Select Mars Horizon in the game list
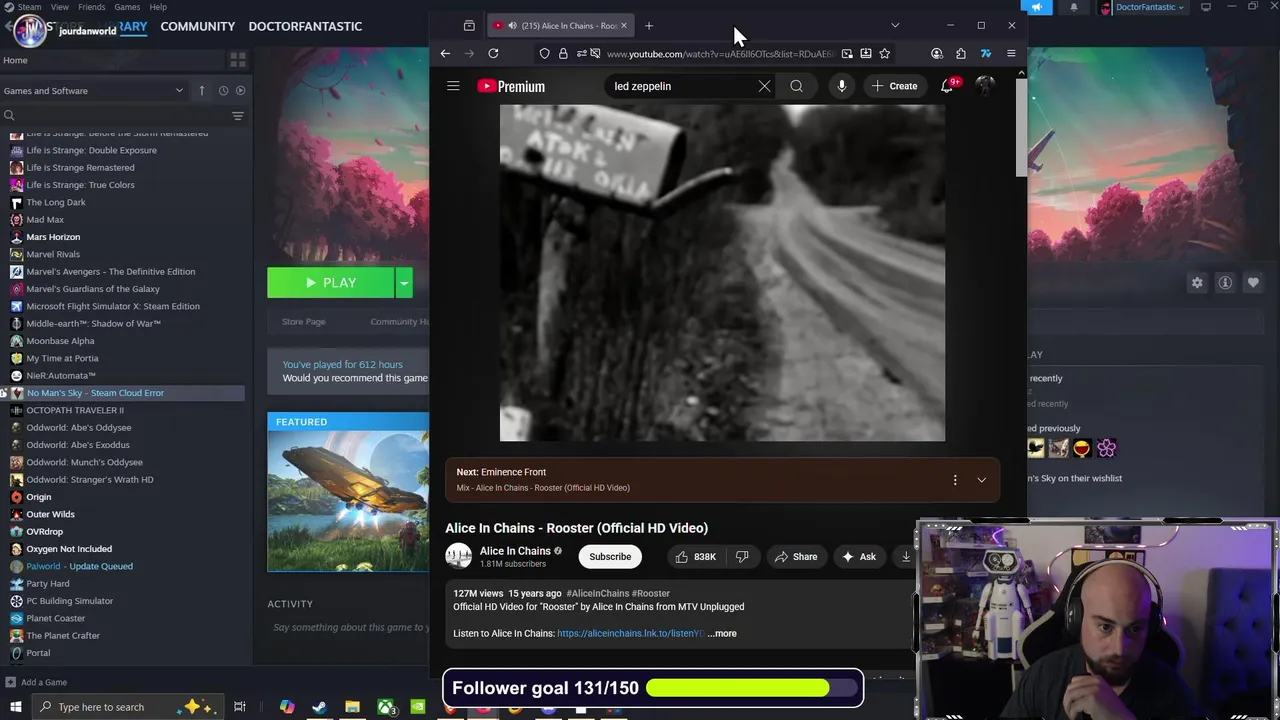1280x720 pixels. [x=53, y=237]
